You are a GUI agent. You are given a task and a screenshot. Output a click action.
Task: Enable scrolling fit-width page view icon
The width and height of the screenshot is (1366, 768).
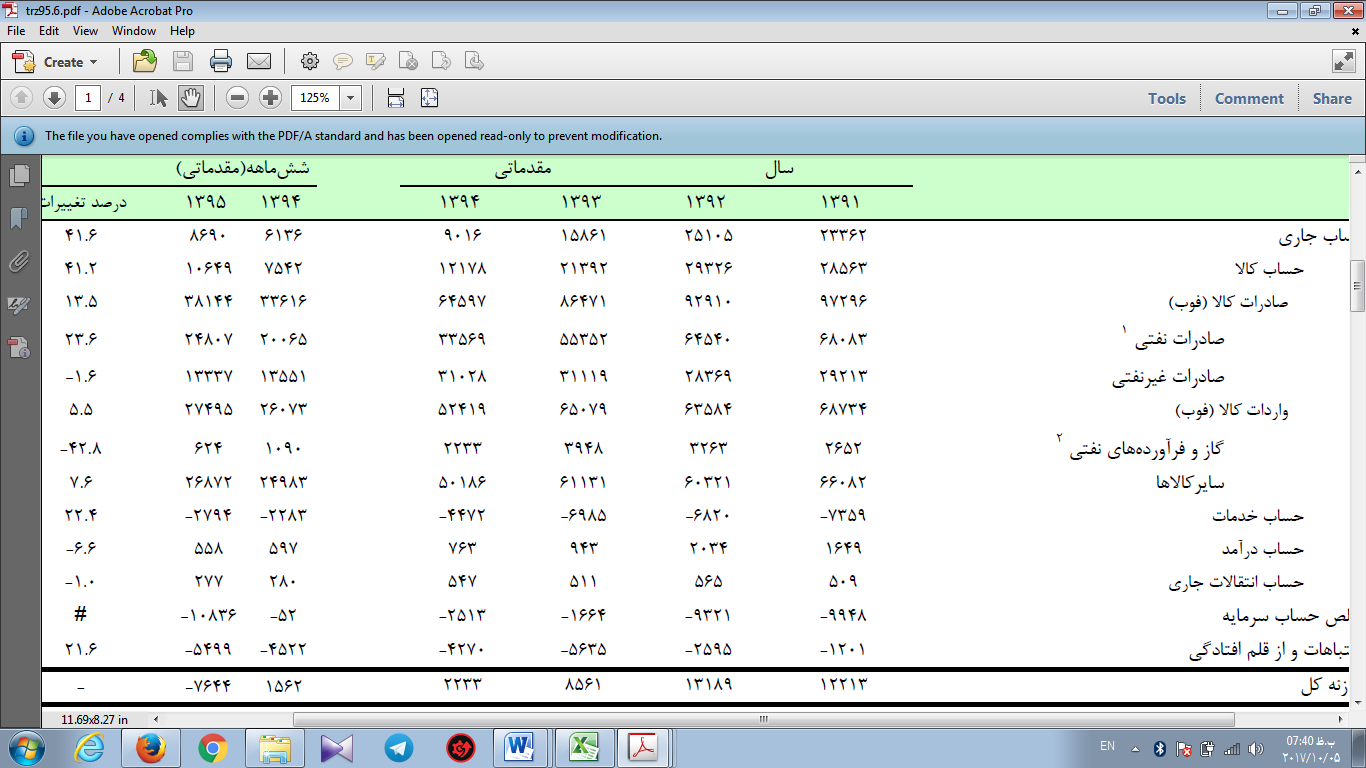pos(395,97)
